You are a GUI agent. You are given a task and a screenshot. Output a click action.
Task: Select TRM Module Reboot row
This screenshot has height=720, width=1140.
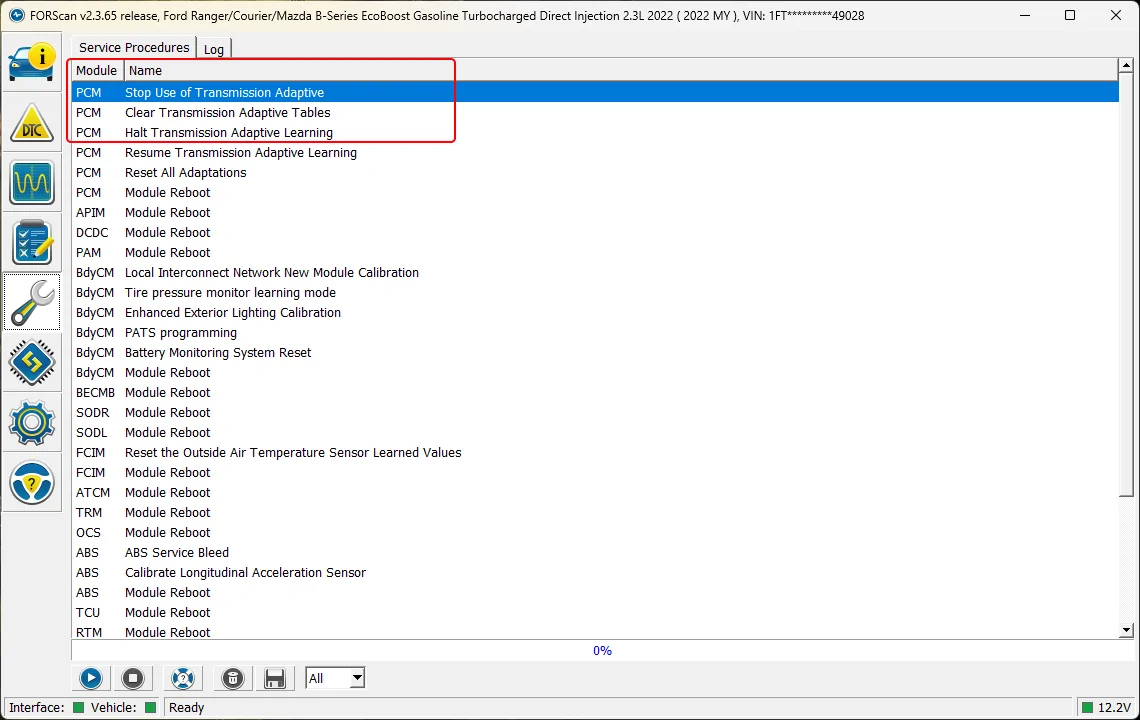click(595, 513)
